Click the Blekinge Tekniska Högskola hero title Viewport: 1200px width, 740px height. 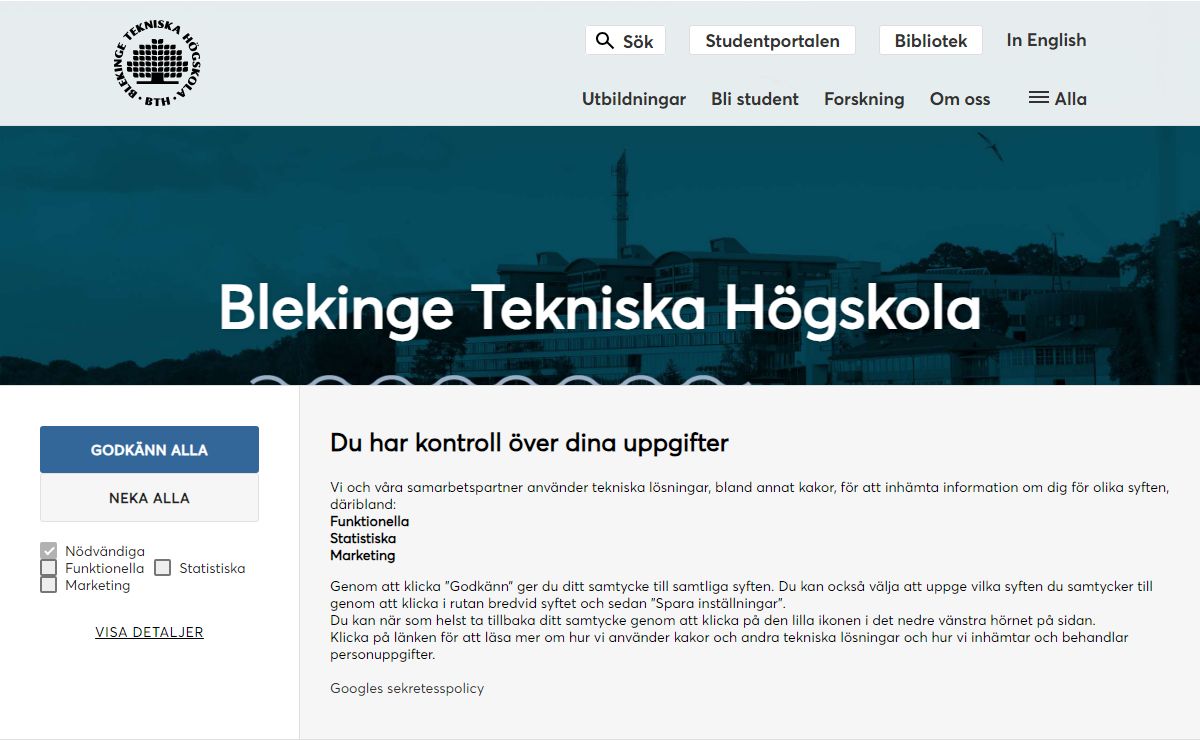[599, 307]
